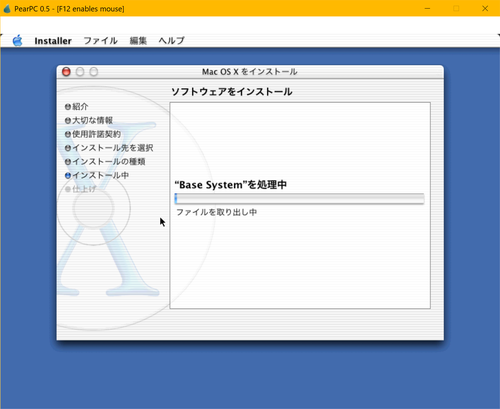Select the dimmed 仕上げ step
Image resolution: width=500 pixels, height=409 pixels.
coord(81,189)
